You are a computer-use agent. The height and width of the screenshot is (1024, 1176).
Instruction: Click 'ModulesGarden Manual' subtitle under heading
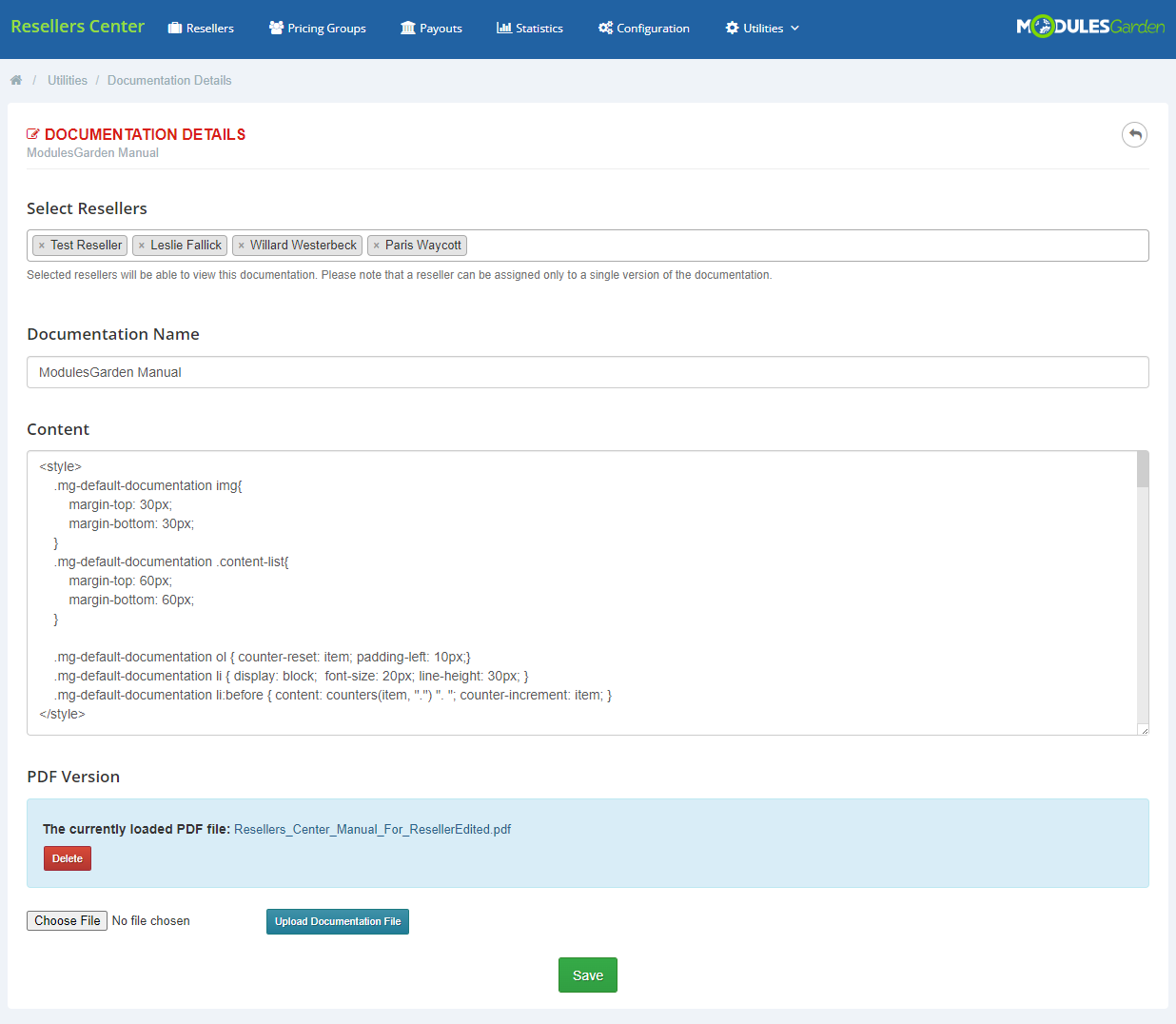tap(92, 152)
